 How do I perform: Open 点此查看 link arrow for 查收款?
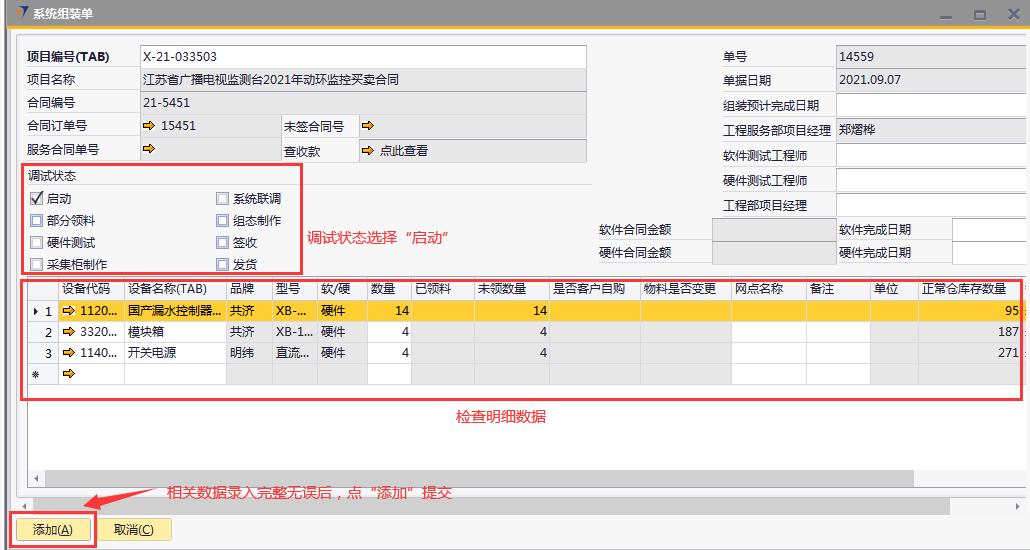[367, 150]
